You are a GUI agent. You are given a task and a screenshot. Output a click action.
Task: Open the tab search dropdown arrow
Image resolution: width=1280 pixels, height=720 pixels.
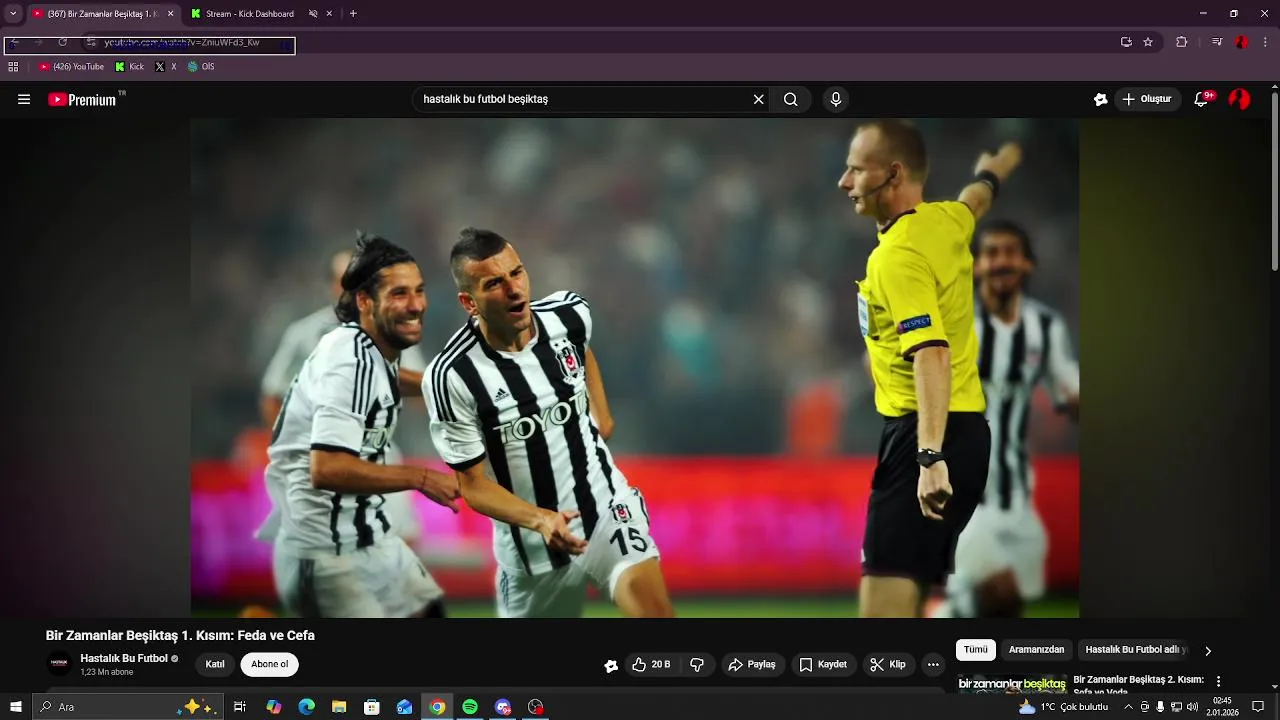pos(13,14)
